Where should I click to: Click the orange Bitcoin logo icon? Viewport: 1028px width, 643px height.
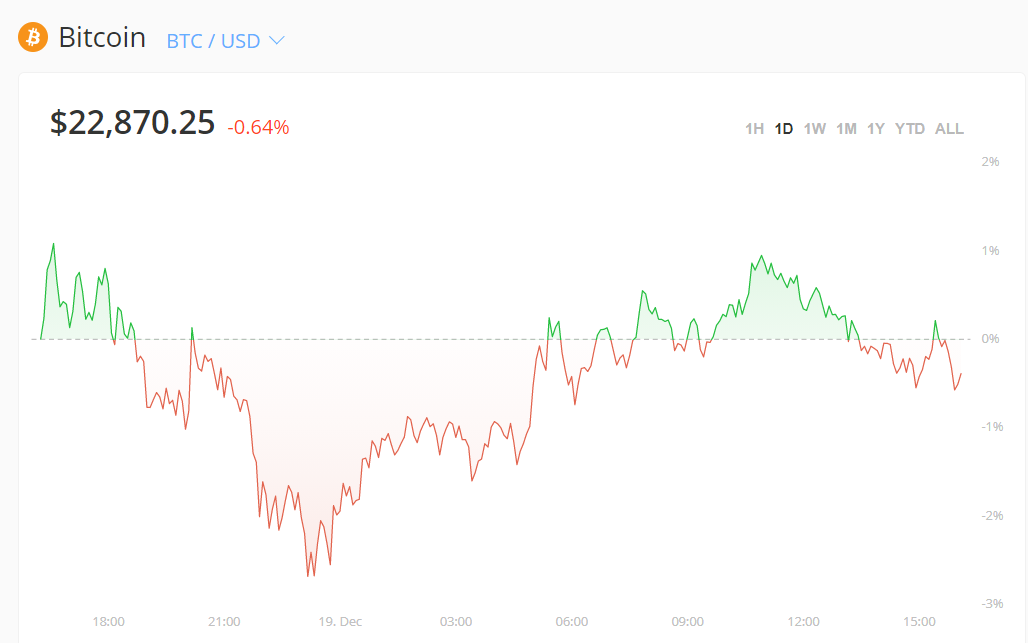[x=33, y=38]
